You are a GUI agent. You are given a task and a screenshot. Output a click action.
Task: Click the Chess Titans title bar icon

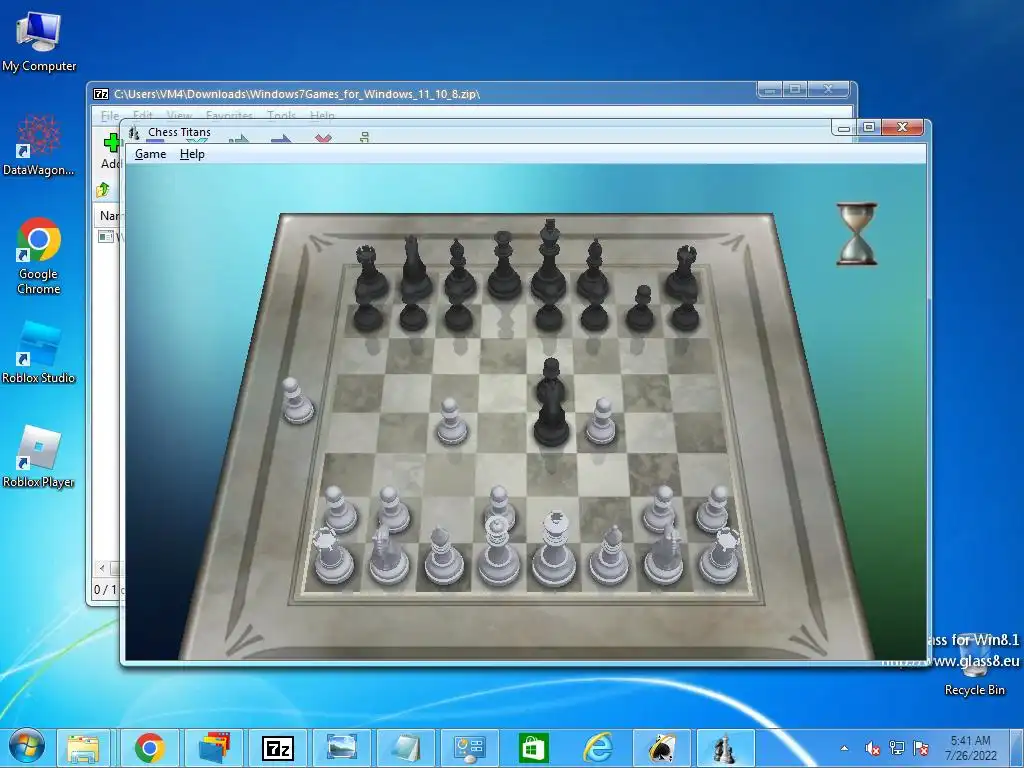[135, 133]
